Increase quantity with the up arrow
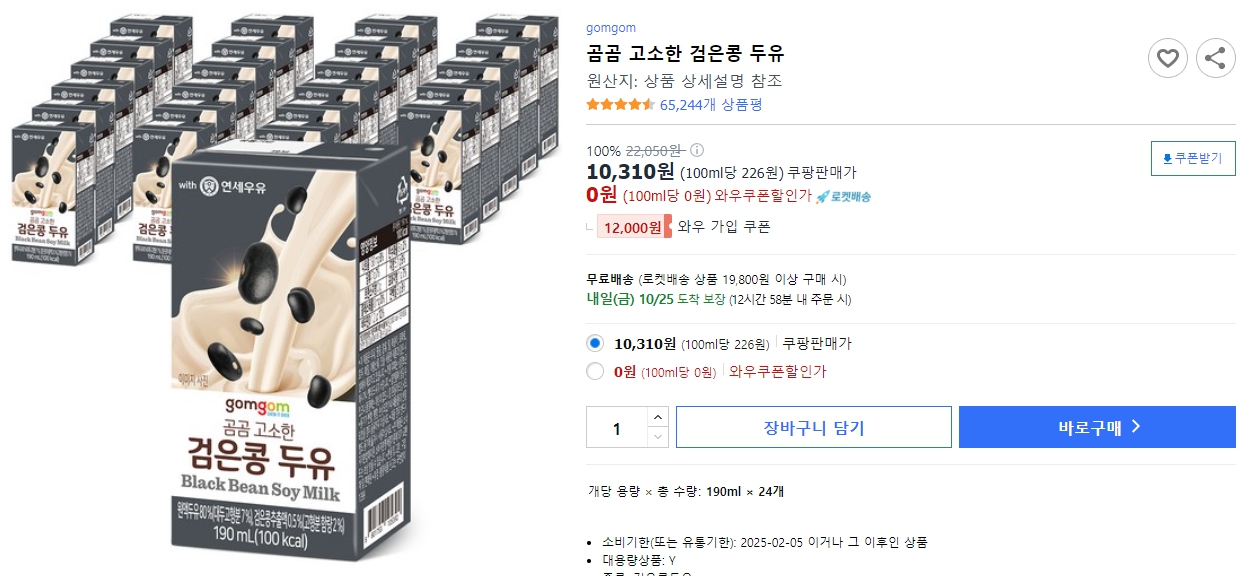This screenshot has height=576, width=1246. point(657,419)
